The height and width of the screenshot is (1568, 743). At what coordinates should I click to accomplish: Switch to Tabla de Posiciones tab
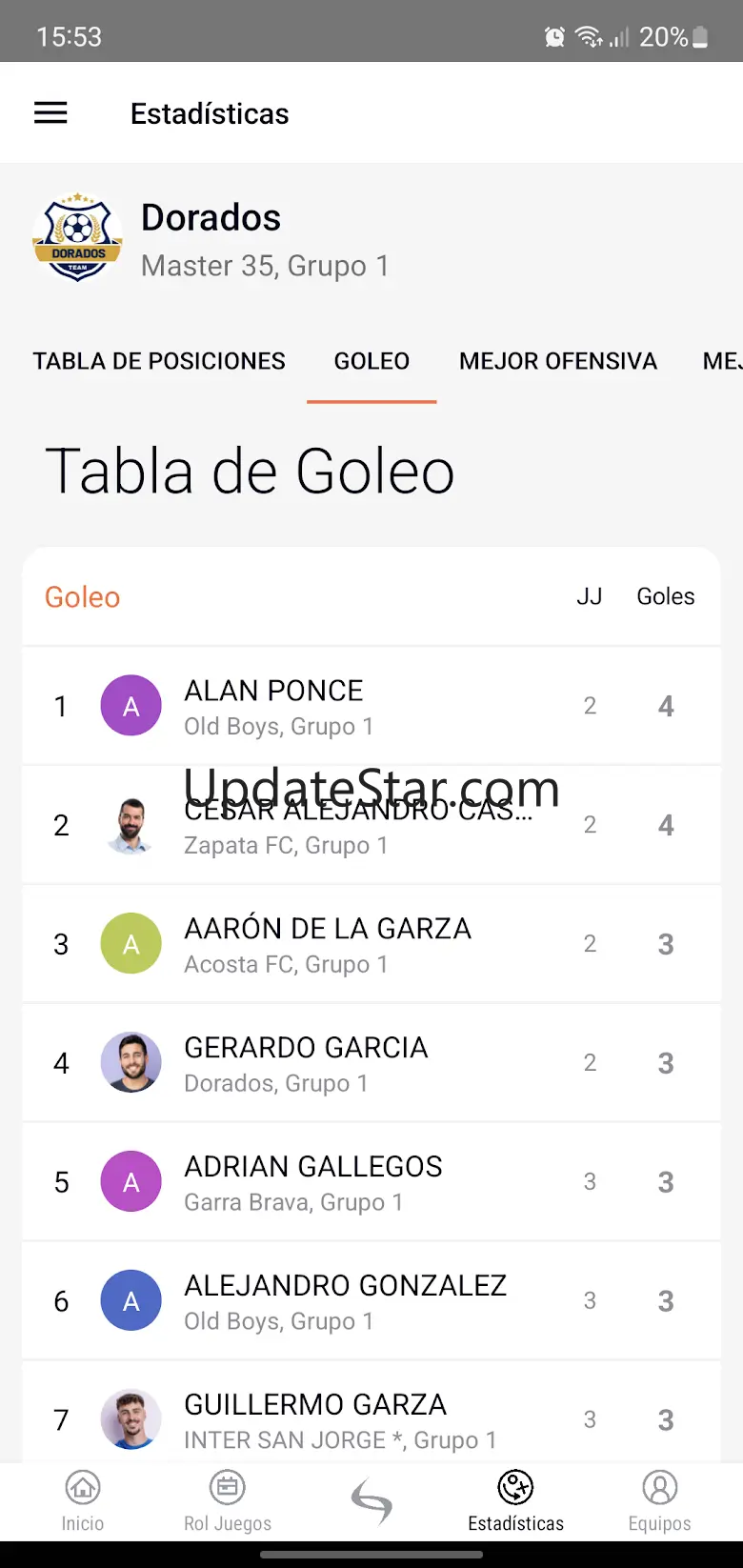click(159, 361)
